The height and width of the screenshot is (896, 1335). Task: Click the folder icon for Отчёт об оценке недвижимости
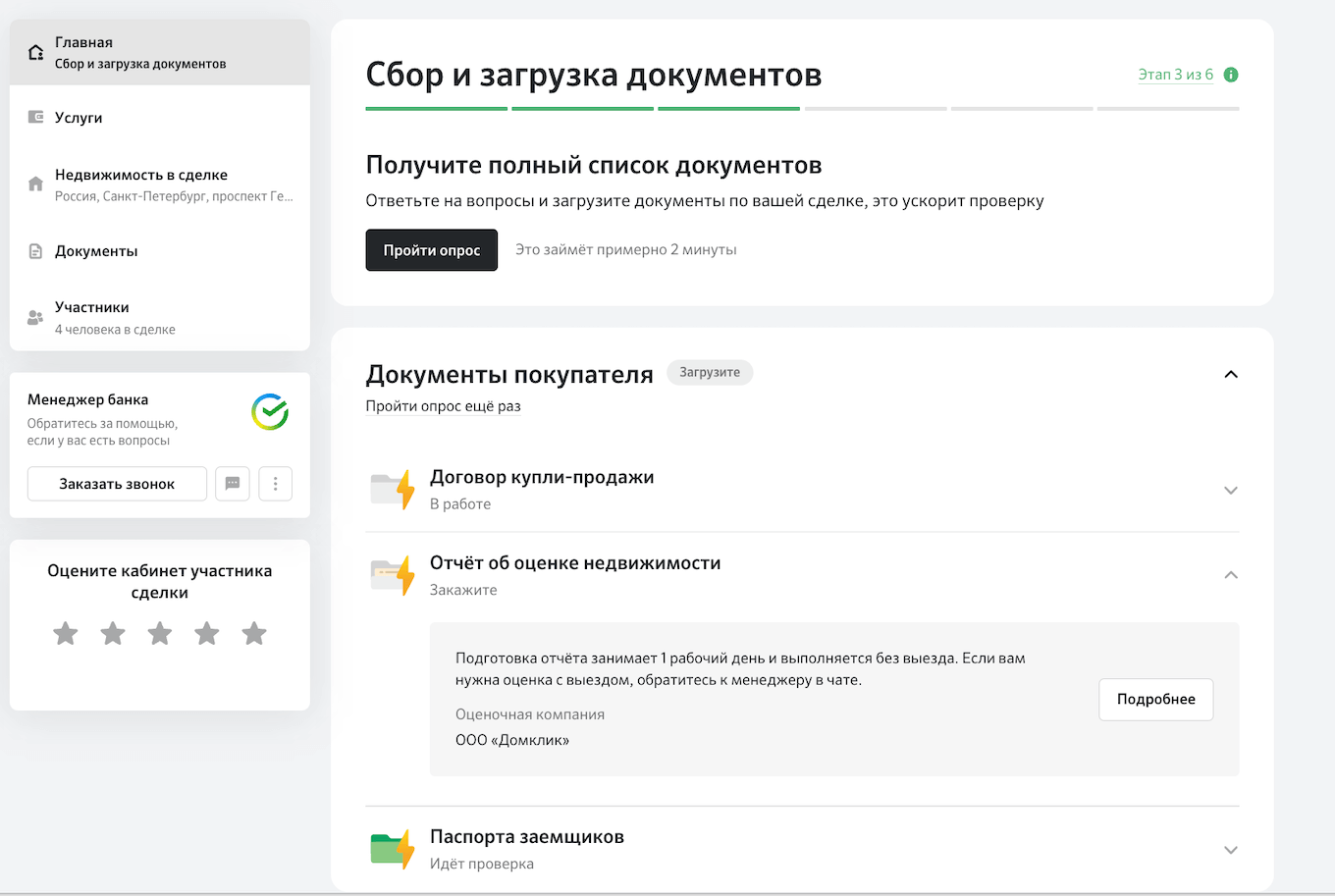click(x=393, y=575)
